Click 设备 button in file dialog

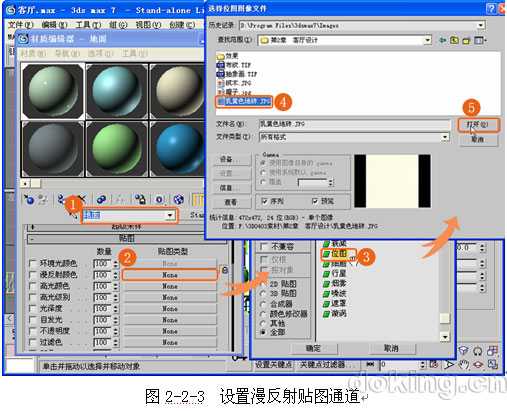pos(232,159)
